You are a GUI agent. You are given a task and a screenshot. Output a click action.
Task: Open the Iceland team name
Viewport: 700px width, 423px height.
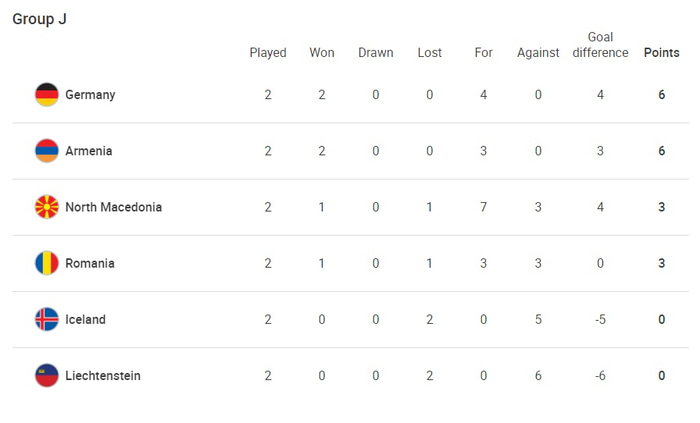[85, 320]
